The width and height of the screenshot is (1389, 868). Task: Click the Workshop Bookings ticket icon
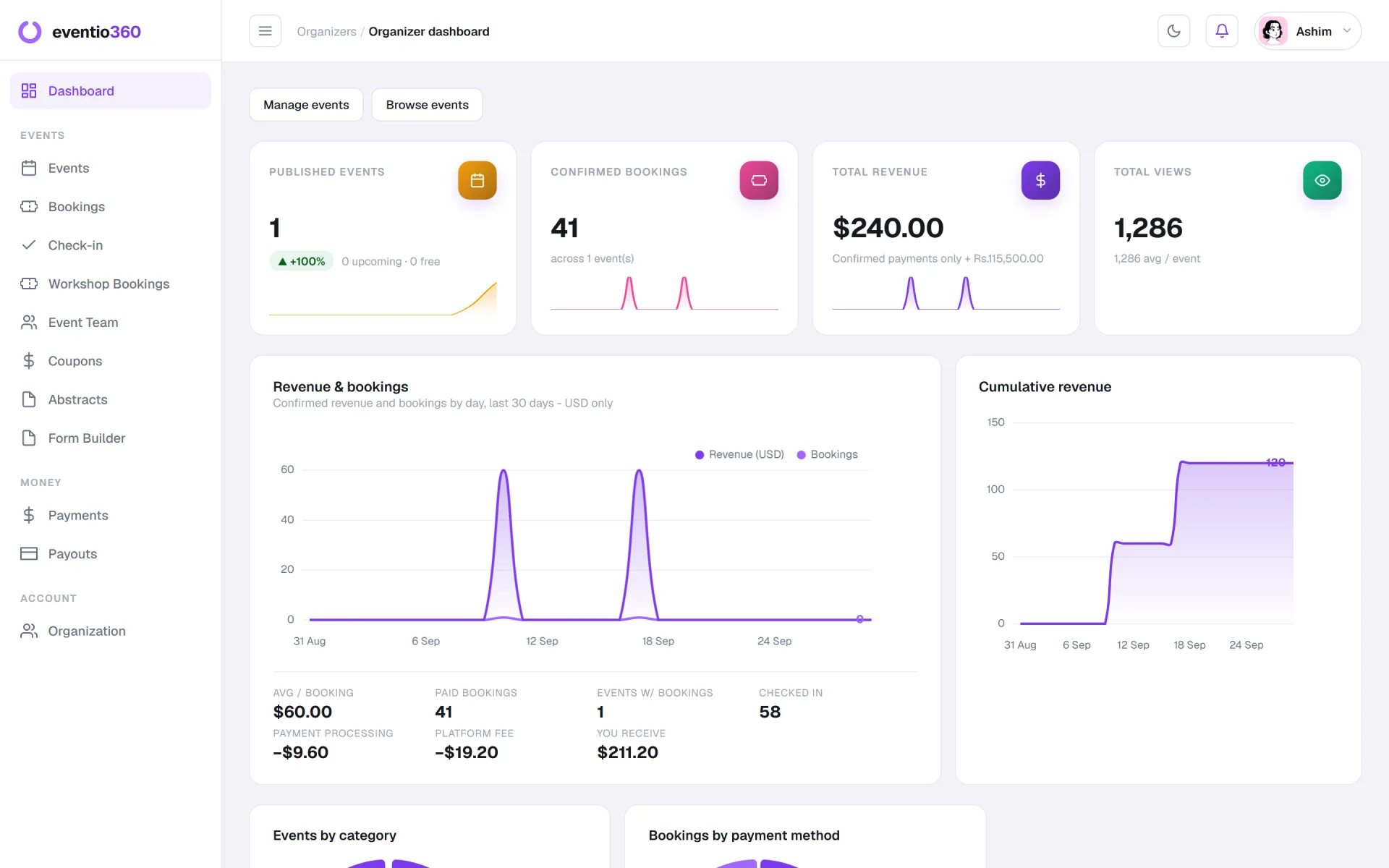tap(29, 284)
